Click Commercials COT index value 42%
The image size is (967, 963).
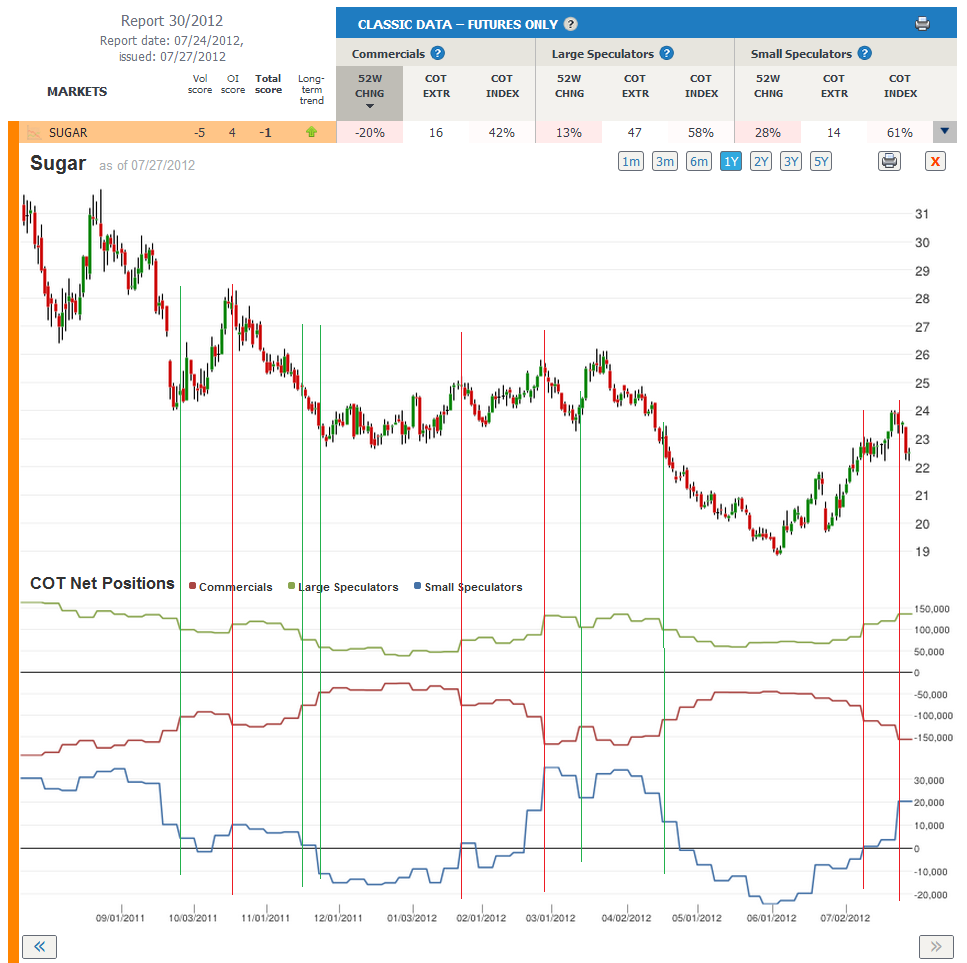click(501, 133)
